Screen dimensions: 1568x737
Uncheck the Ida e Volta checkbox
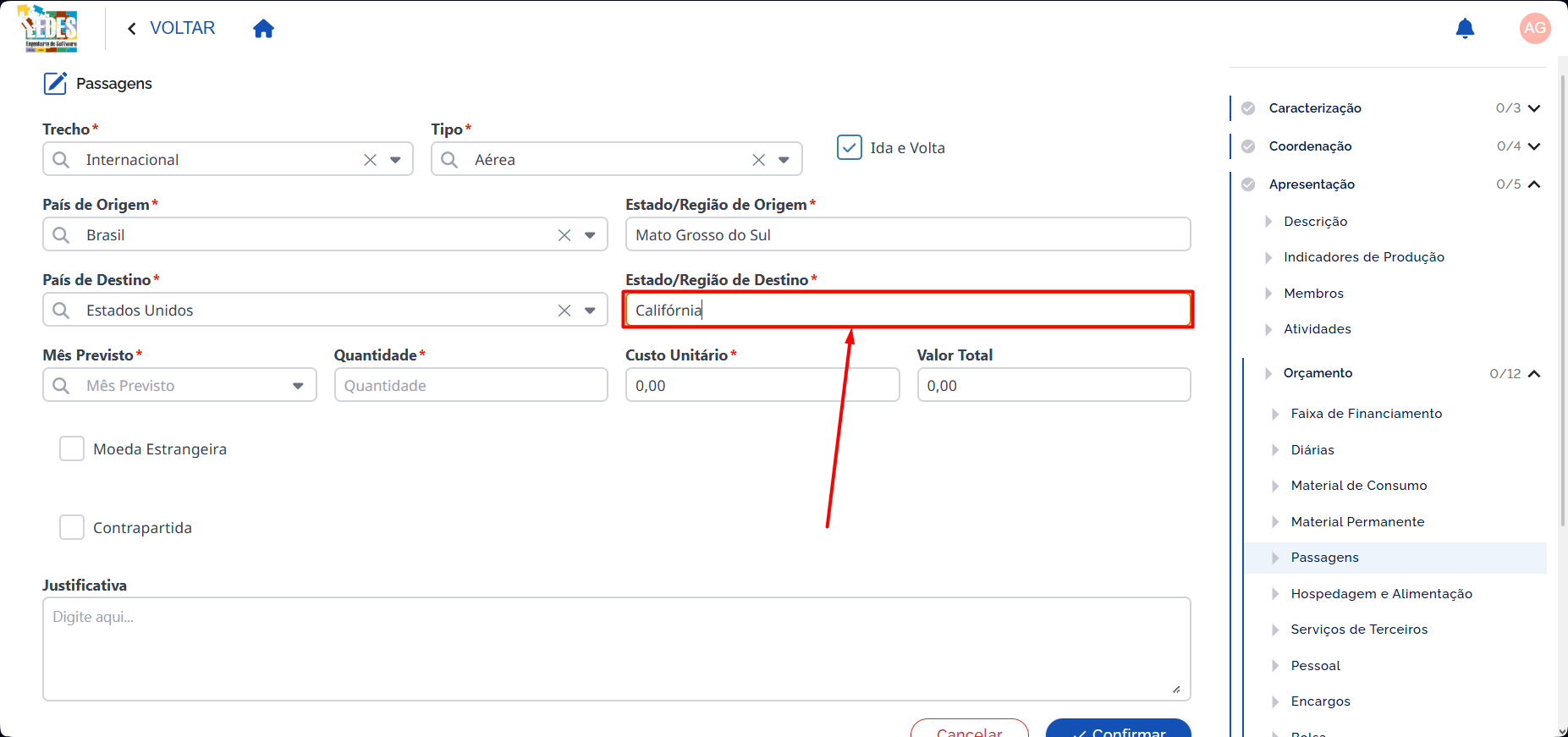click(x=850, y=147)
